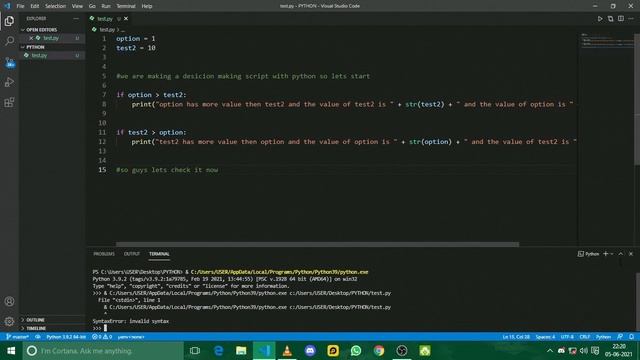Open the Extensions view

tap(9, 102)
